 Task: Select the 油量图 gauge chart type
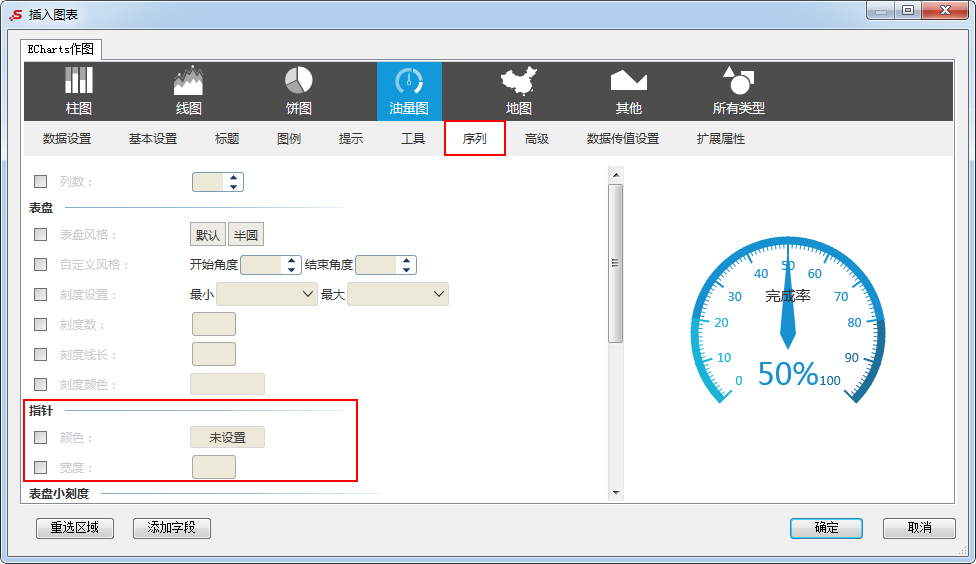point(409,91)
